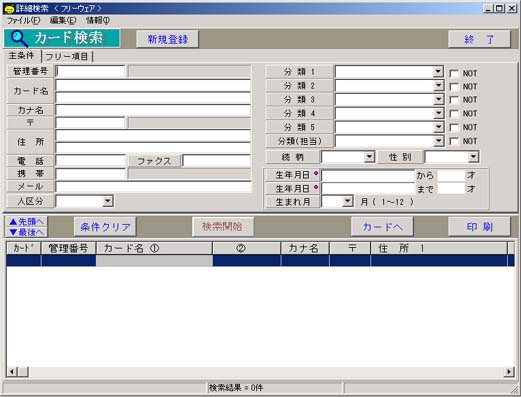Screen dimensions: 521x397
Task: Expand the 分類 1 dropdown
Action: (x=438, y=72)
